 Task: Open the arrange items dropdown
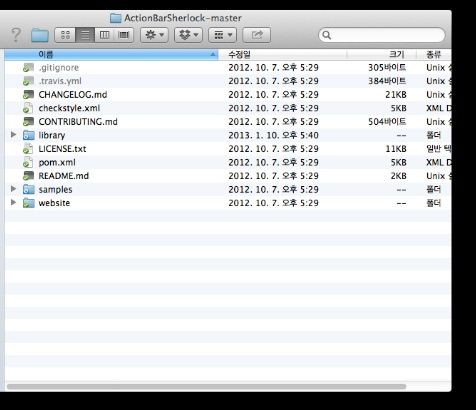(x=222, y=35)
